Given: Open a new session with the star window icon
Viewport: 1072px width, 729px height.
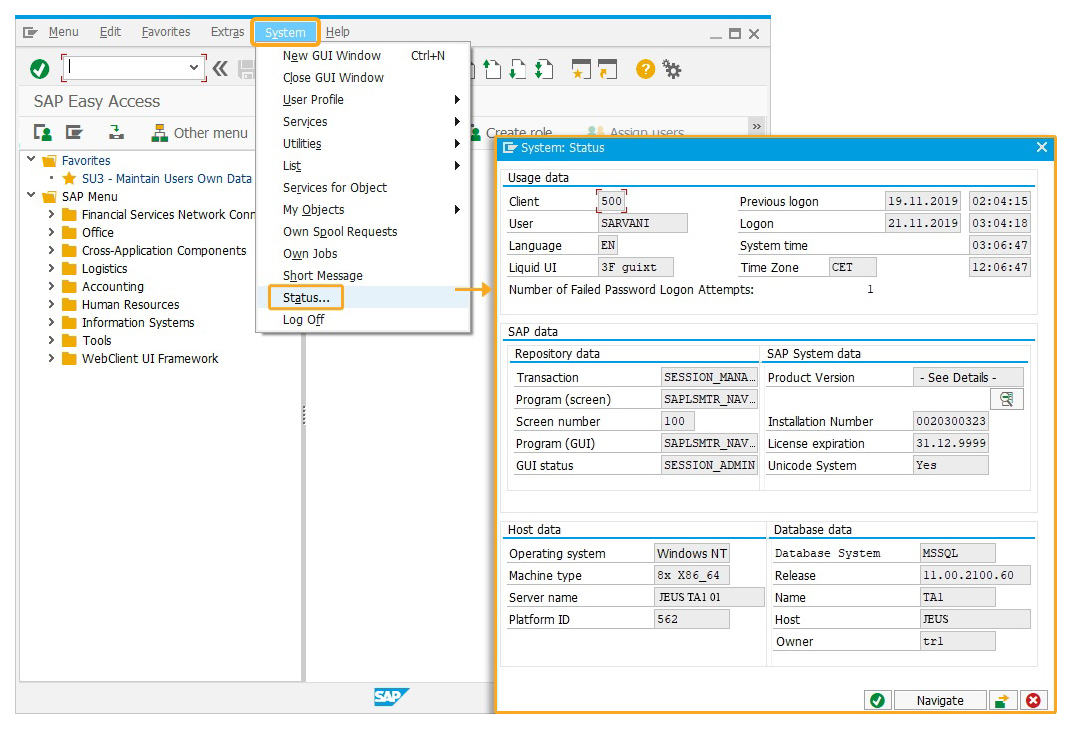Looking at the screenshot, I should [x=581, y=69].
